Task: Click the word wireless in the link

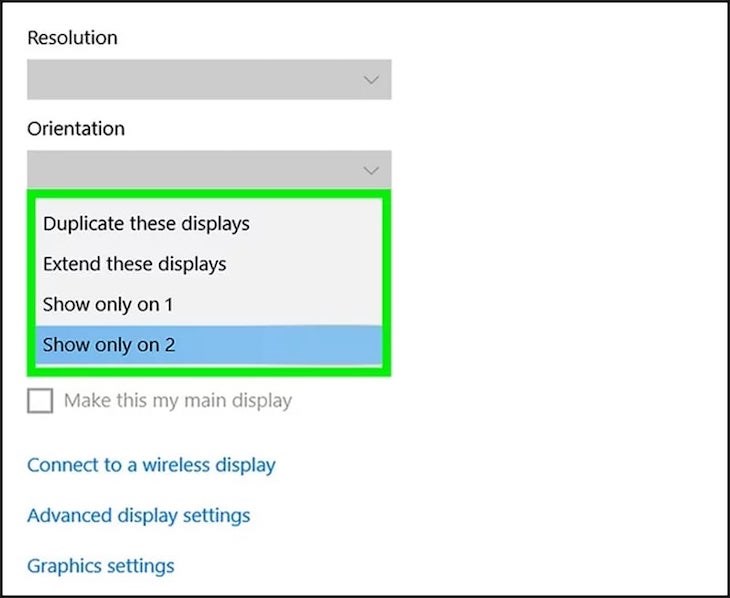Action: click(176, 465)
